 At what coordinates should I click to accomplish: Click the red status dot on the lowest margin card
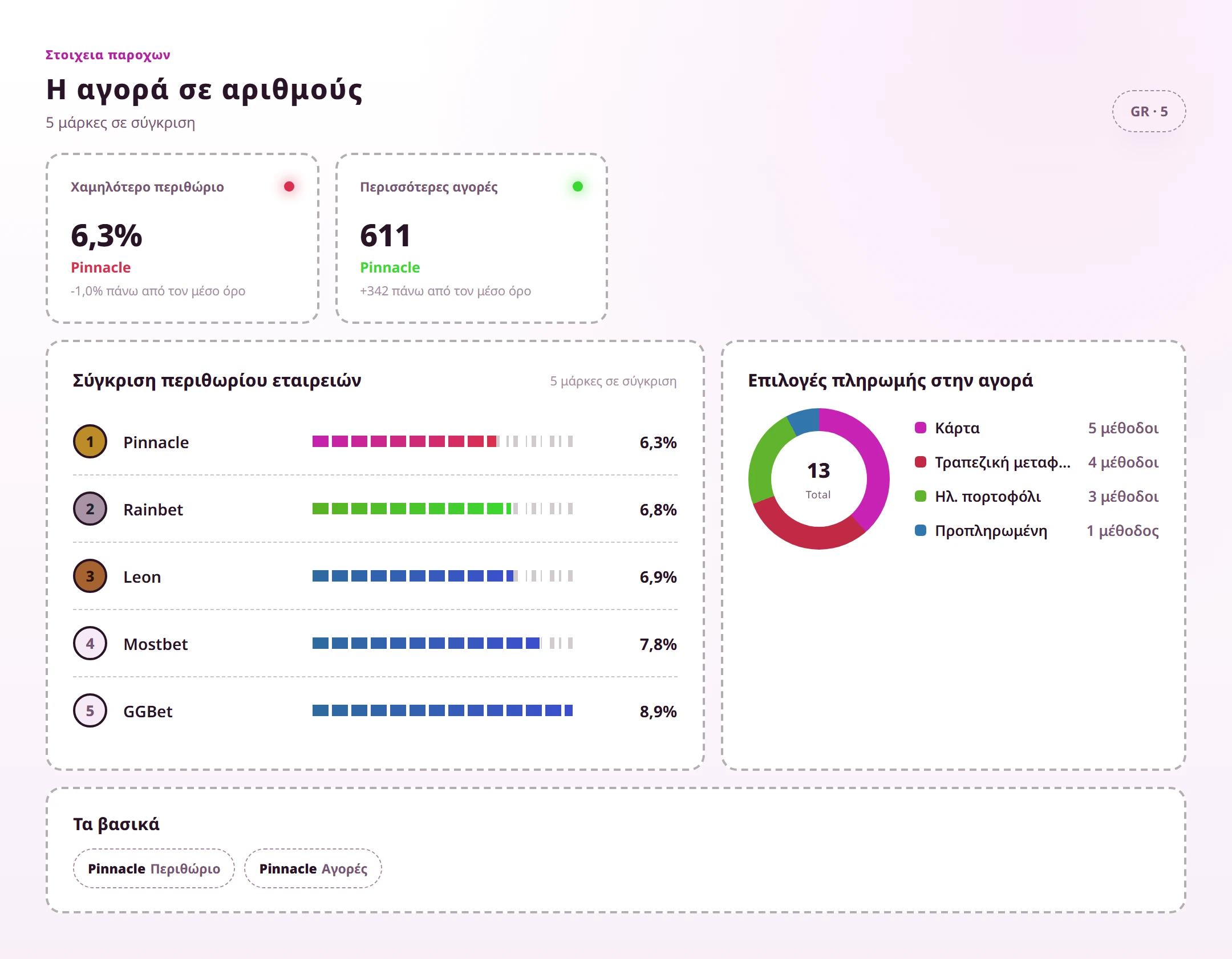289,186
